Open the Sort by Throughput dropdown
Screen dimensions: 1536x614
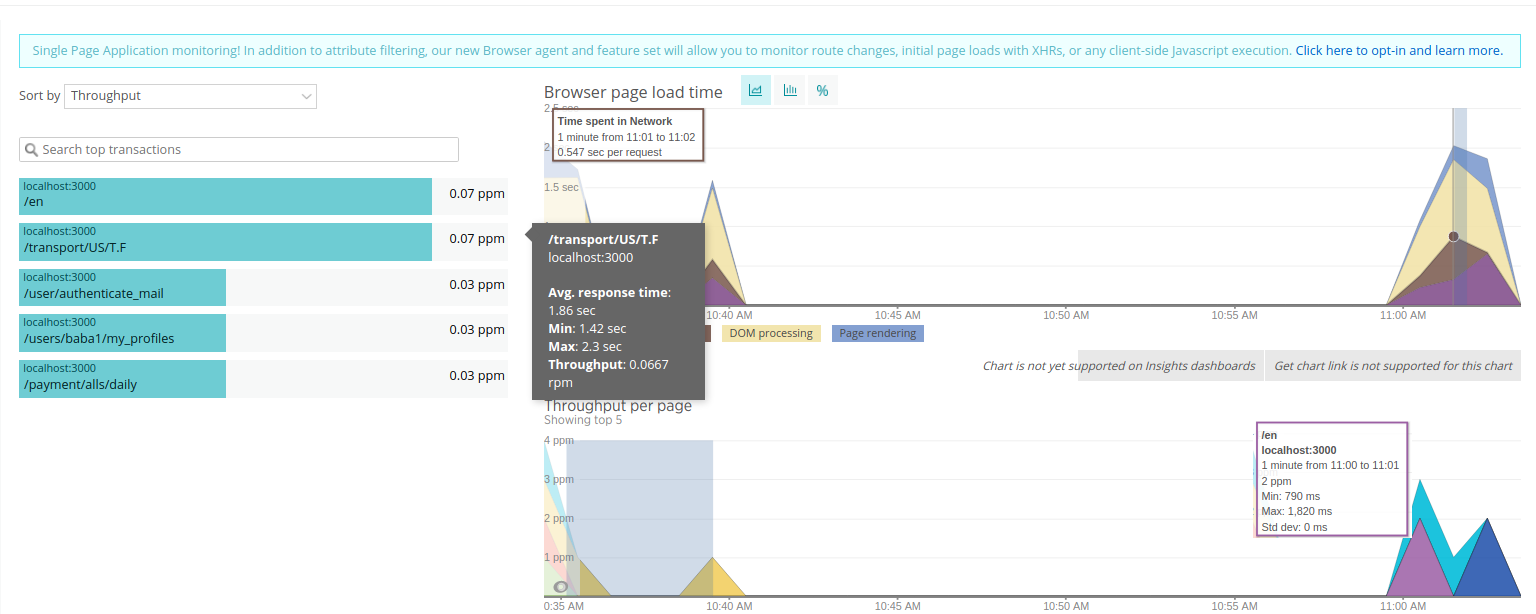coord(190,96)
